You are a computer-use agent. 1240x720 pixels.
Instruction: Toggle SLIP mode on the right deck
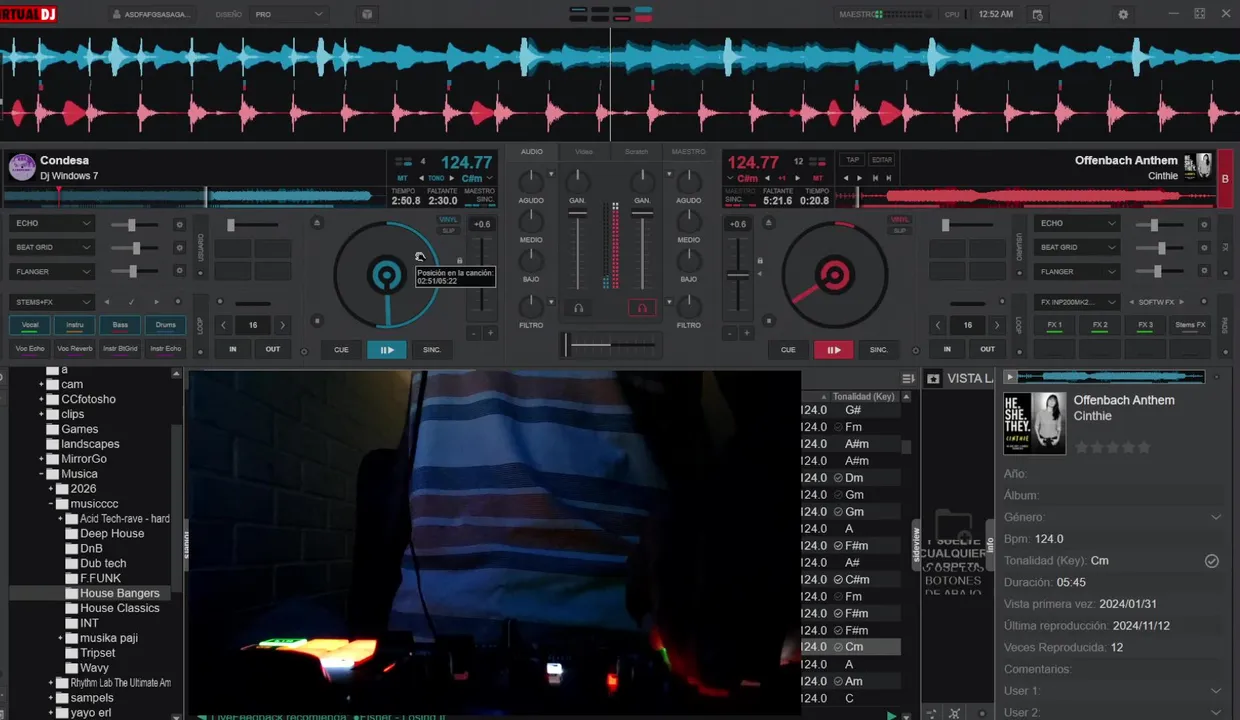900,231
